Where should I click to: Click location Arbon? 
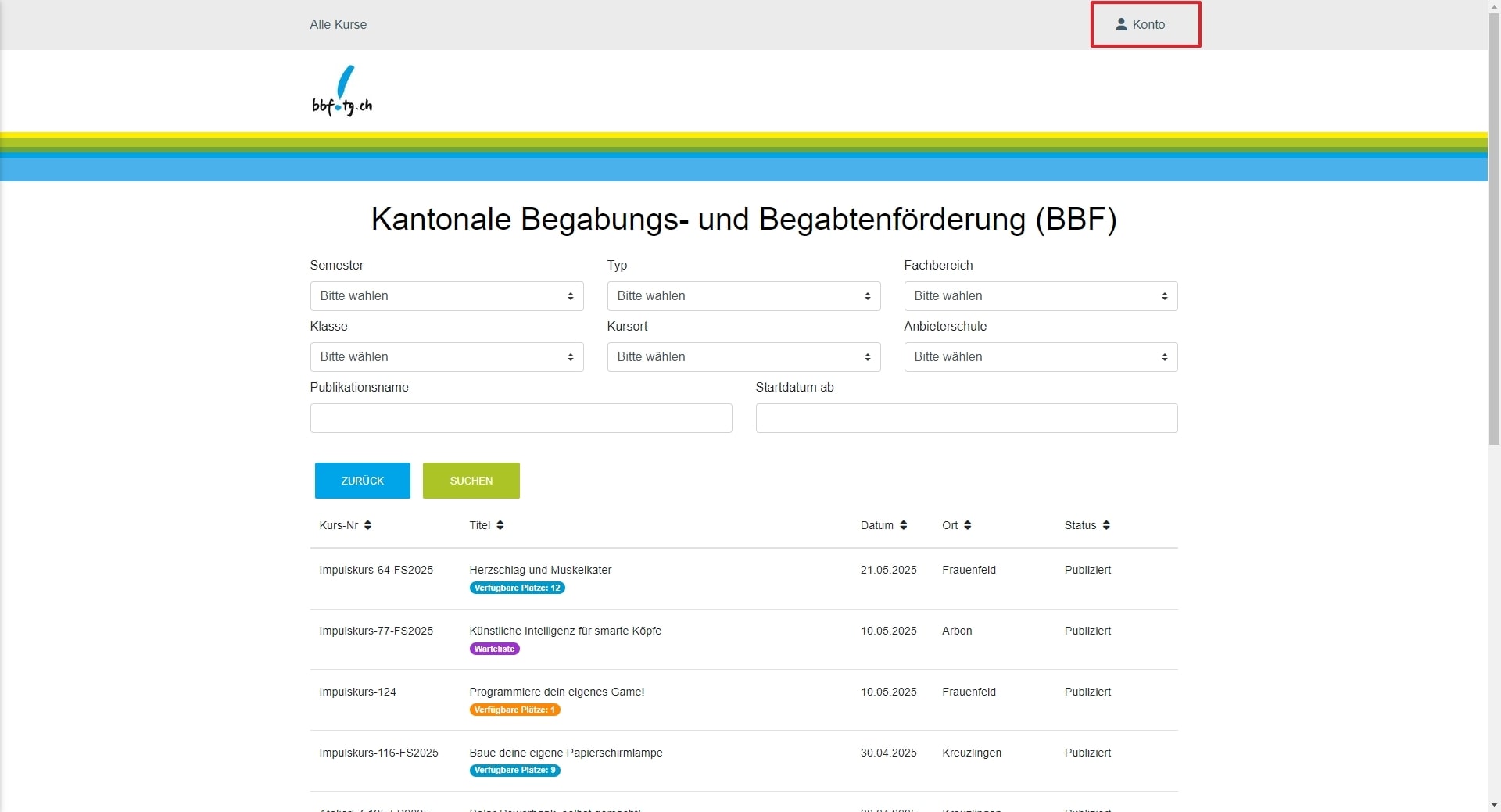tap(957, 631)
